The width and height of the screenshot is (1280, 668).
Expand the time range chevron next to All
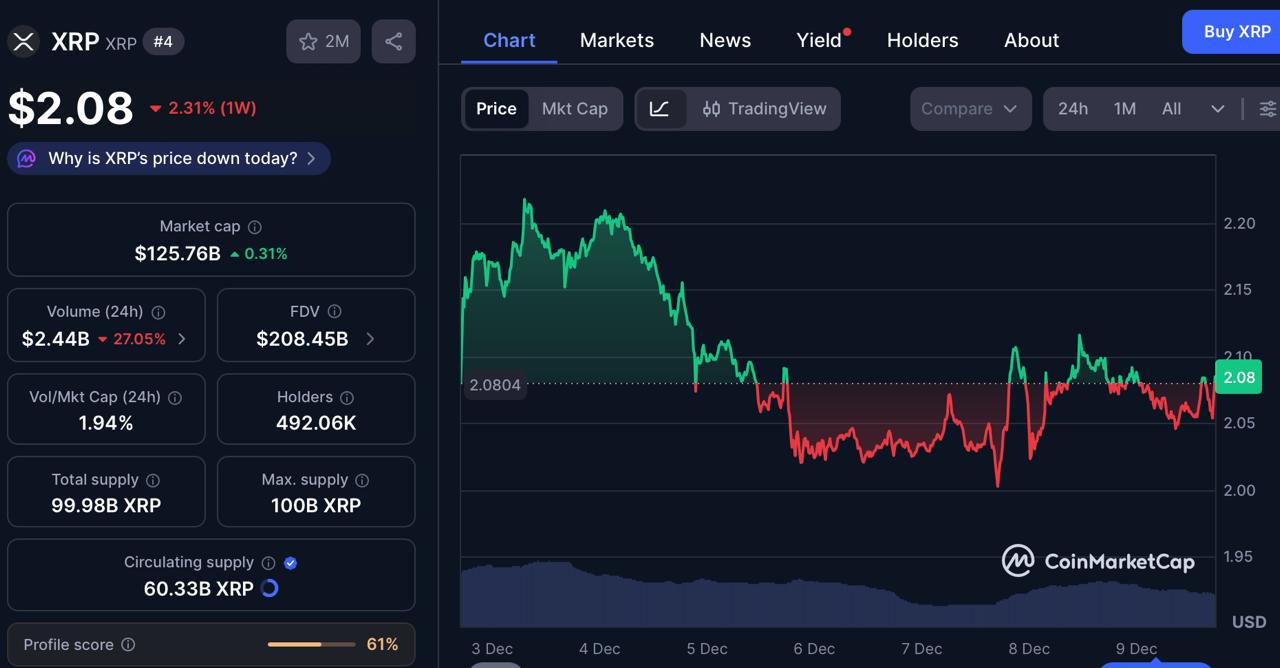[1218, 108]
